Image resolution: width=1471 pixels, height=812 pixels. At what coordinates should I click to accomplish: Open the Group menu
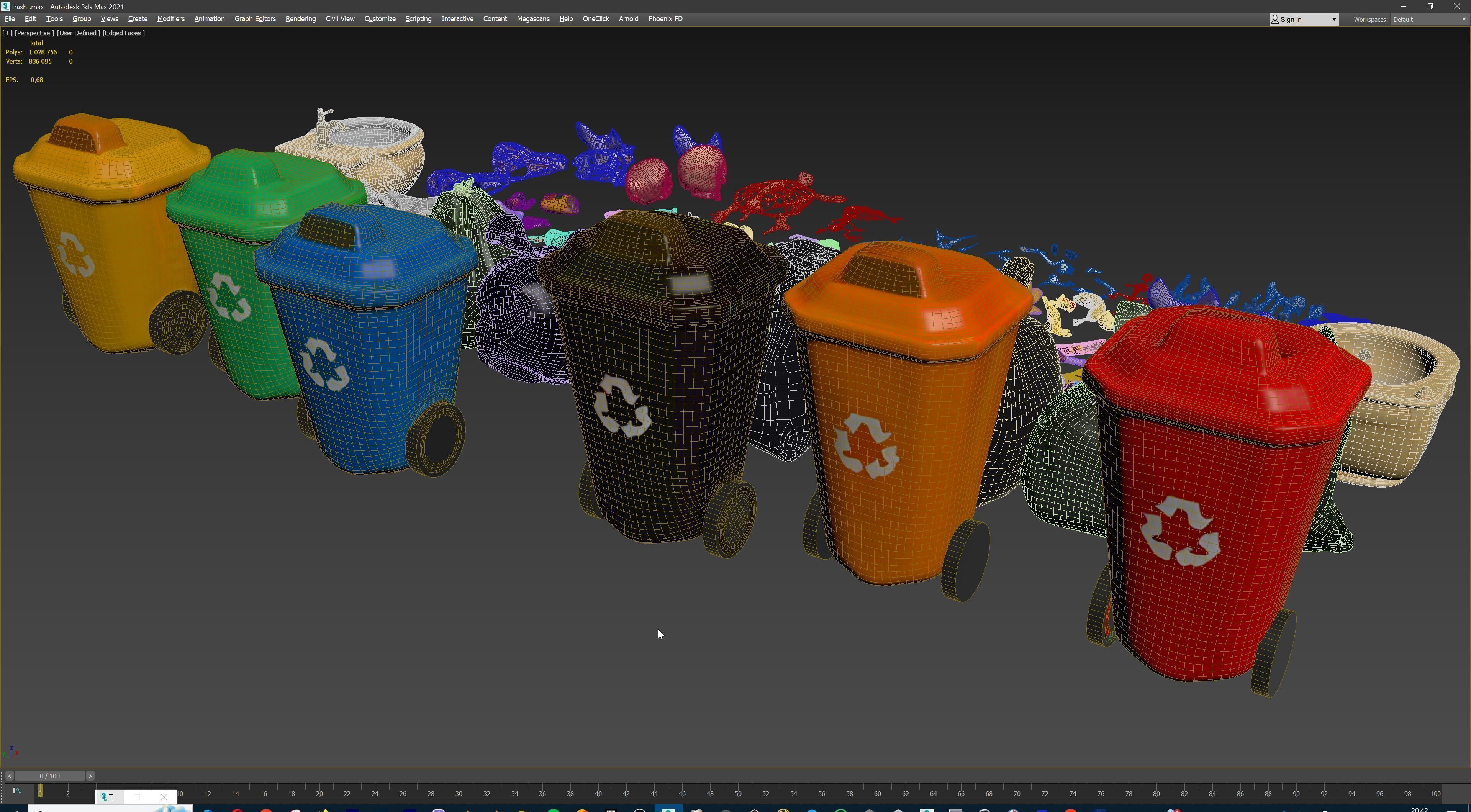pyautogui.click(x=82, y=19)
